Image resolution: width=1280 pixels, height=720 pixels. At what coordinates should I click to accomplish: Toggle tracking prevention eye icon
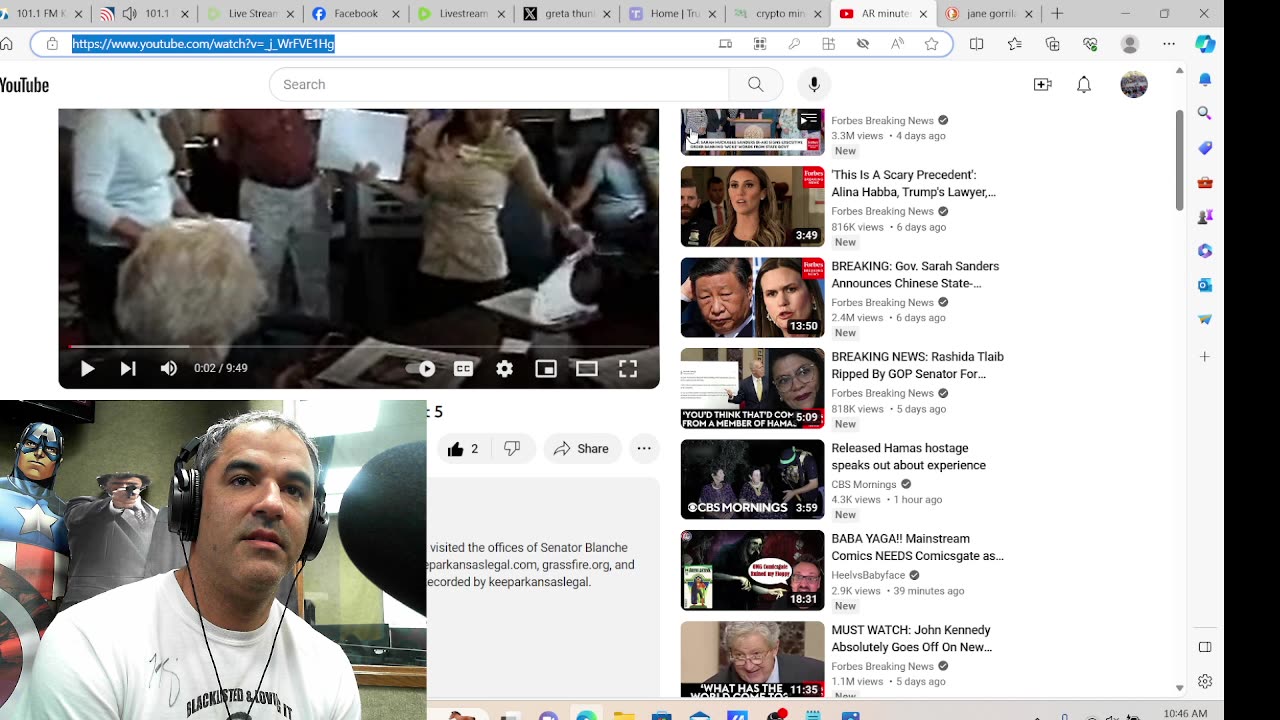coord(863,44)
